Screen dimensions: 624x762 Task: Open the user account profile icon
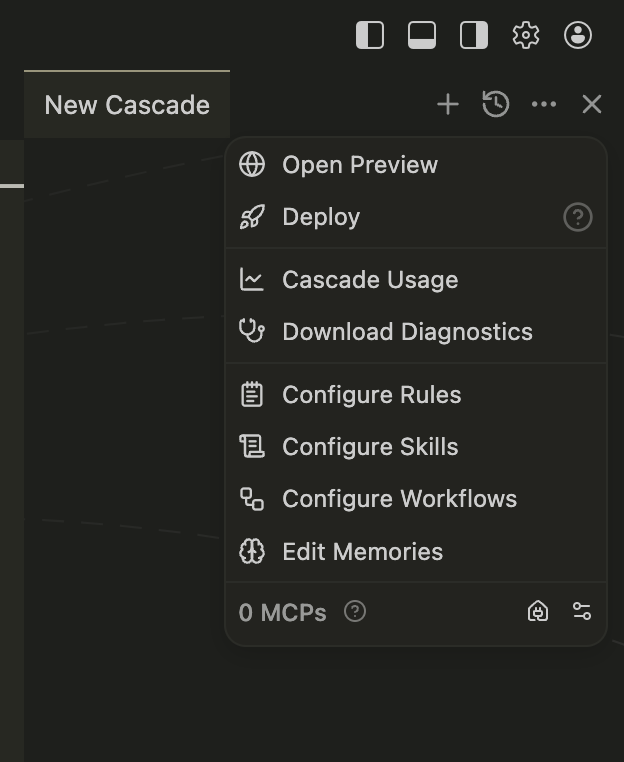(578, 35)
